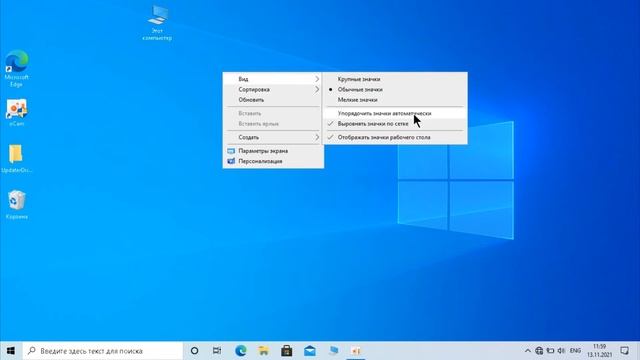Open the notification center icon
Image resolution: width=640 pixels, height=360 pixels.
click(x=624, y=351)
